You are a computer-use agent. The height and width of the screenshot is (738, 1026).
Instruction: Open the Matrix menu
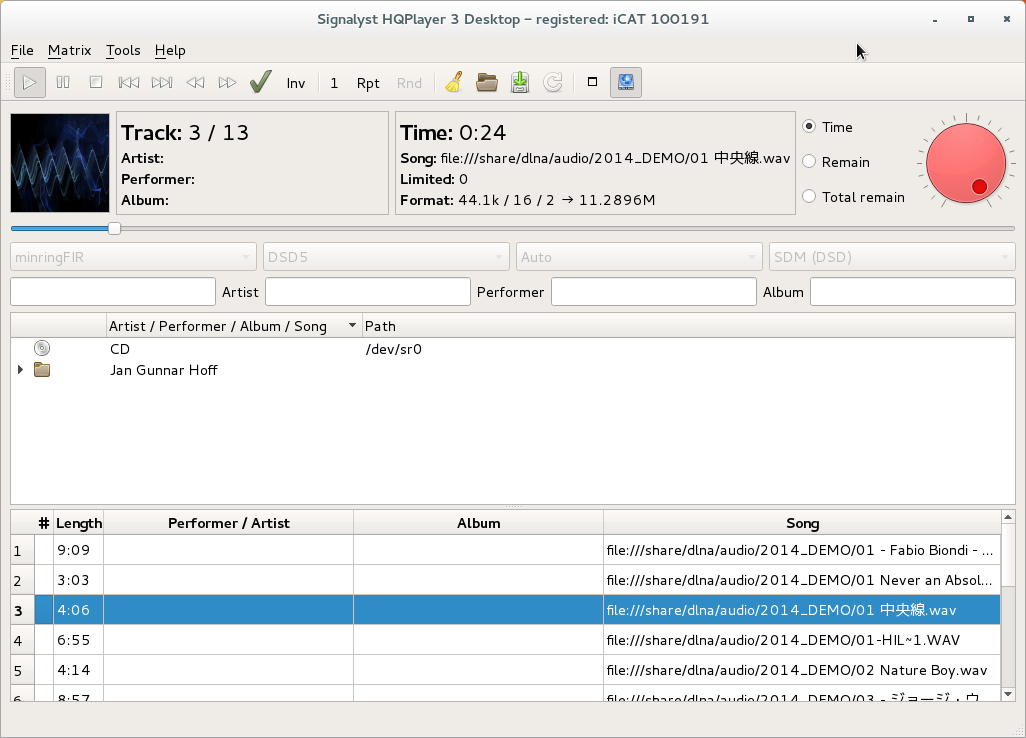69,50
